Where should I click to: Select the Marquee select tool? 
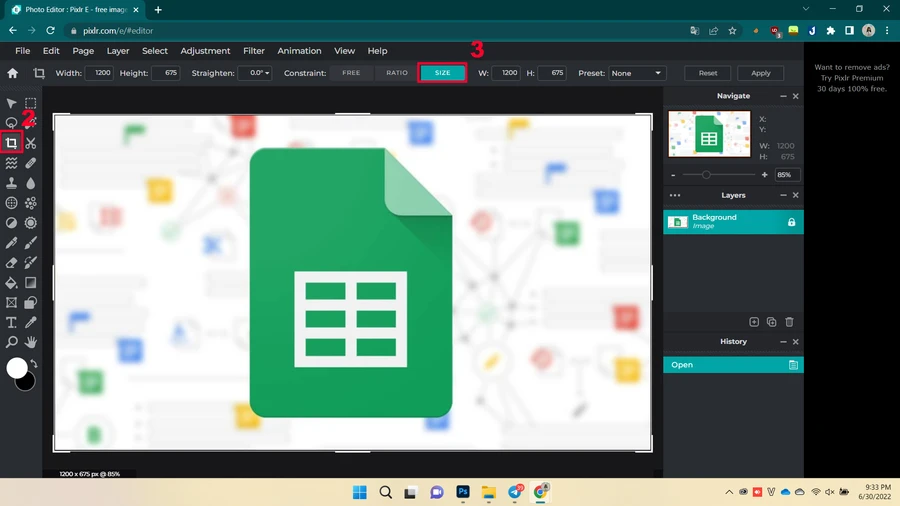pos(30,103)
